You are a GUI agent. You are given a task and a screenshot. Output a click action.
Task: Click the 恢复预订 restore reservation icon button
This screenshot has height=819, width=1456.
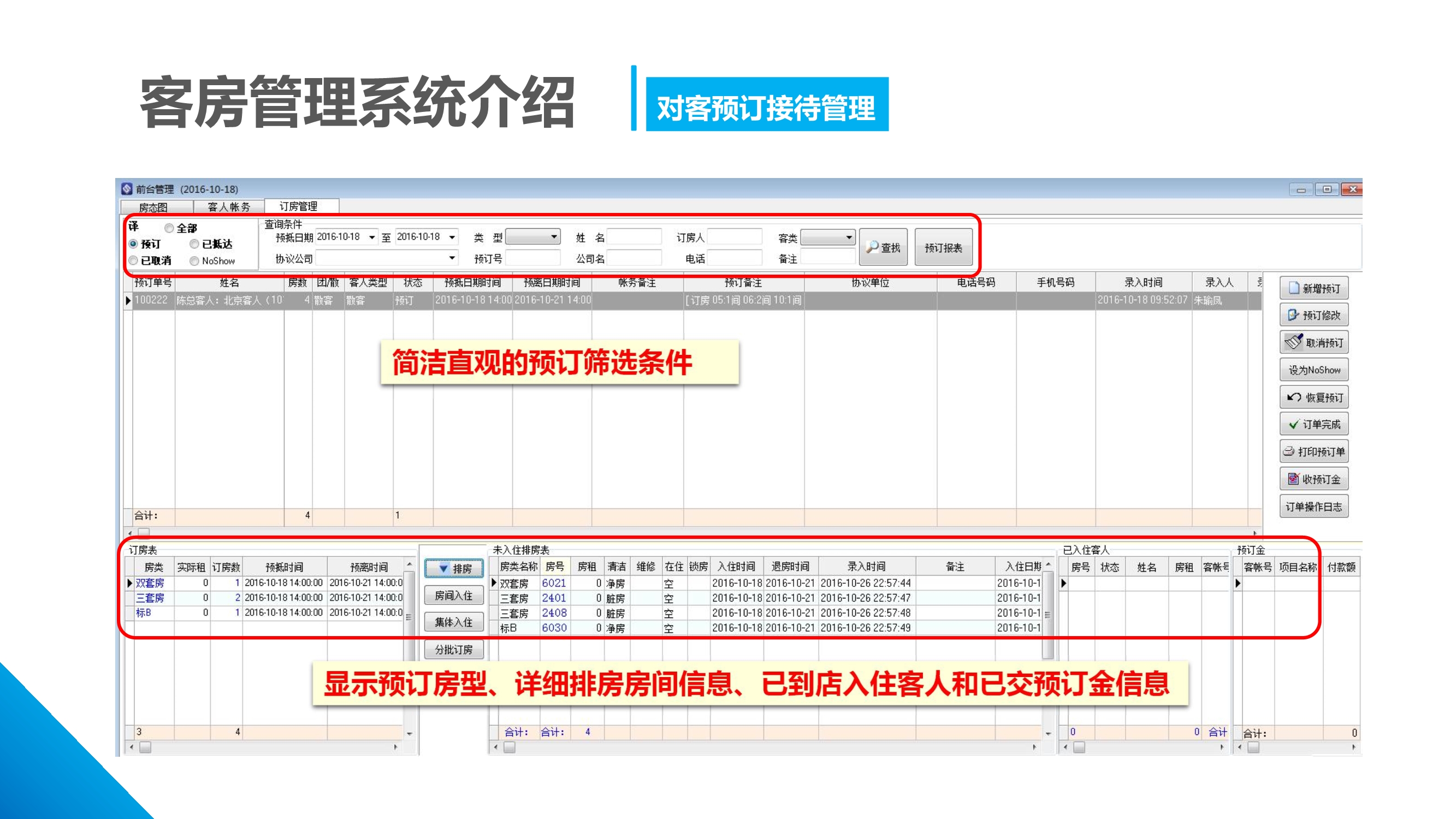(x=1313, y=397)
